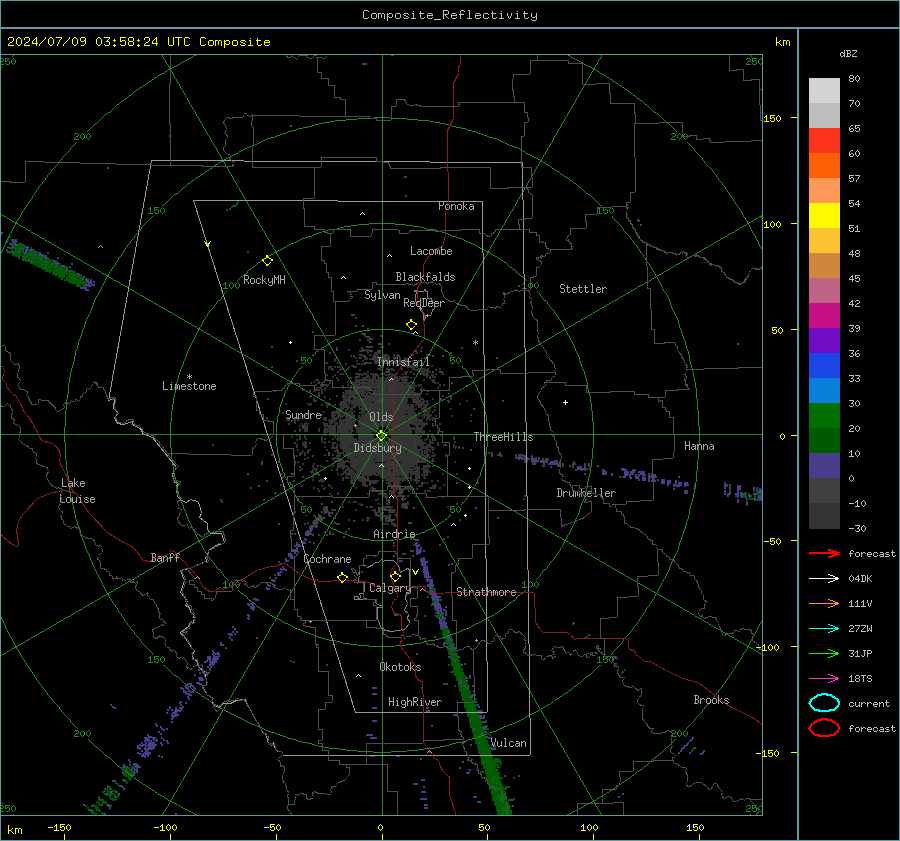900x841 pixels.
Task: Click the Sylvan label on map
Action: tap(382, 295)
